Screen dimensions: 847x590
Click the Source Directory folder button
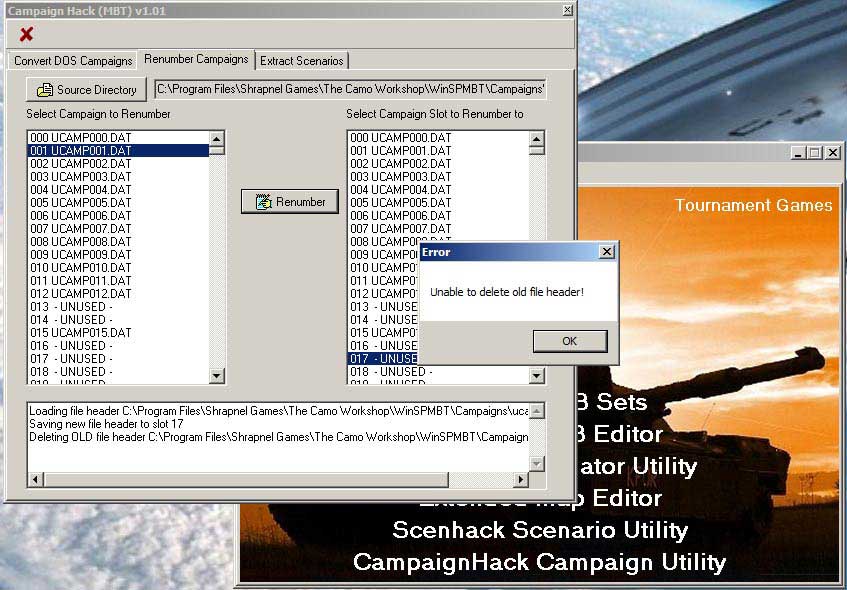[86, 90]
